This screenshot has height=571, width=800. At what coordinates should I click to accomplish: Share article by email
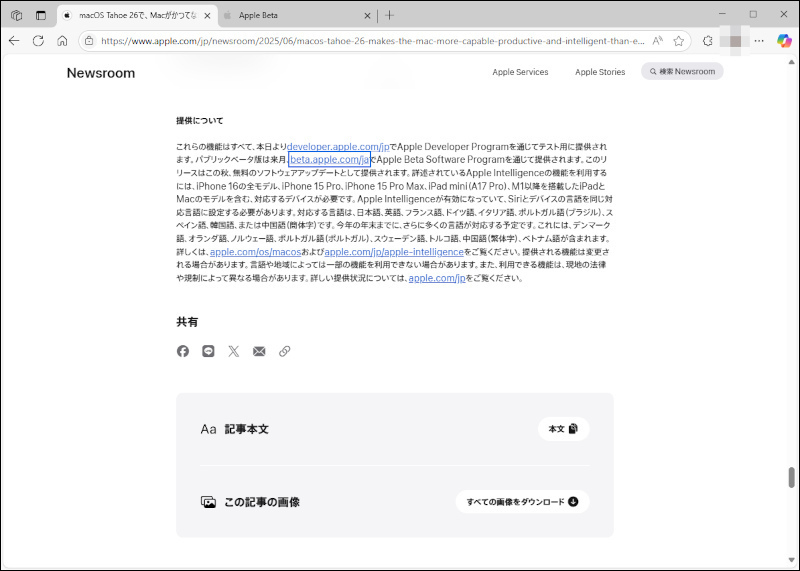tap(259, 351)
